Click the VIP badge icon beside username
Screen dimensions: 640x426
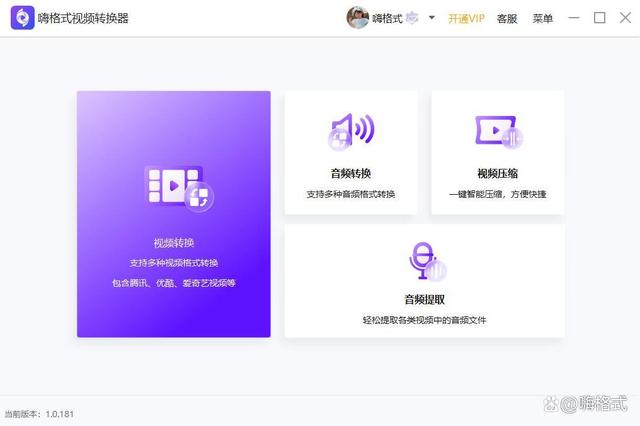413,18
